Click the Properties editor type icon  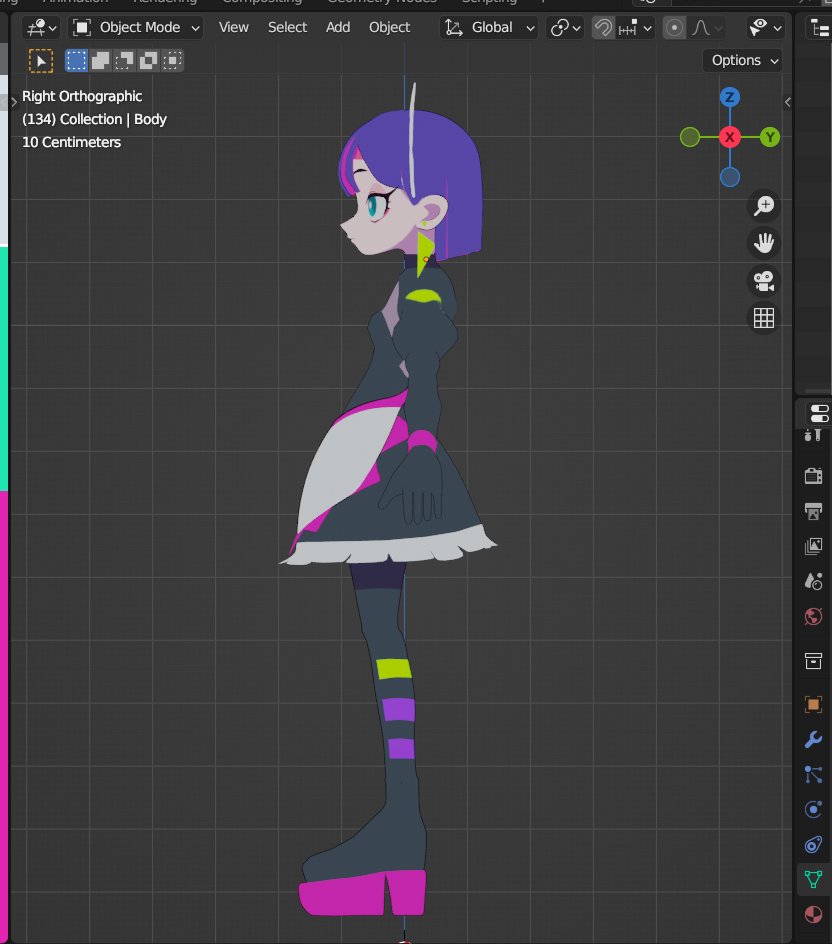(x=819, y=414)
